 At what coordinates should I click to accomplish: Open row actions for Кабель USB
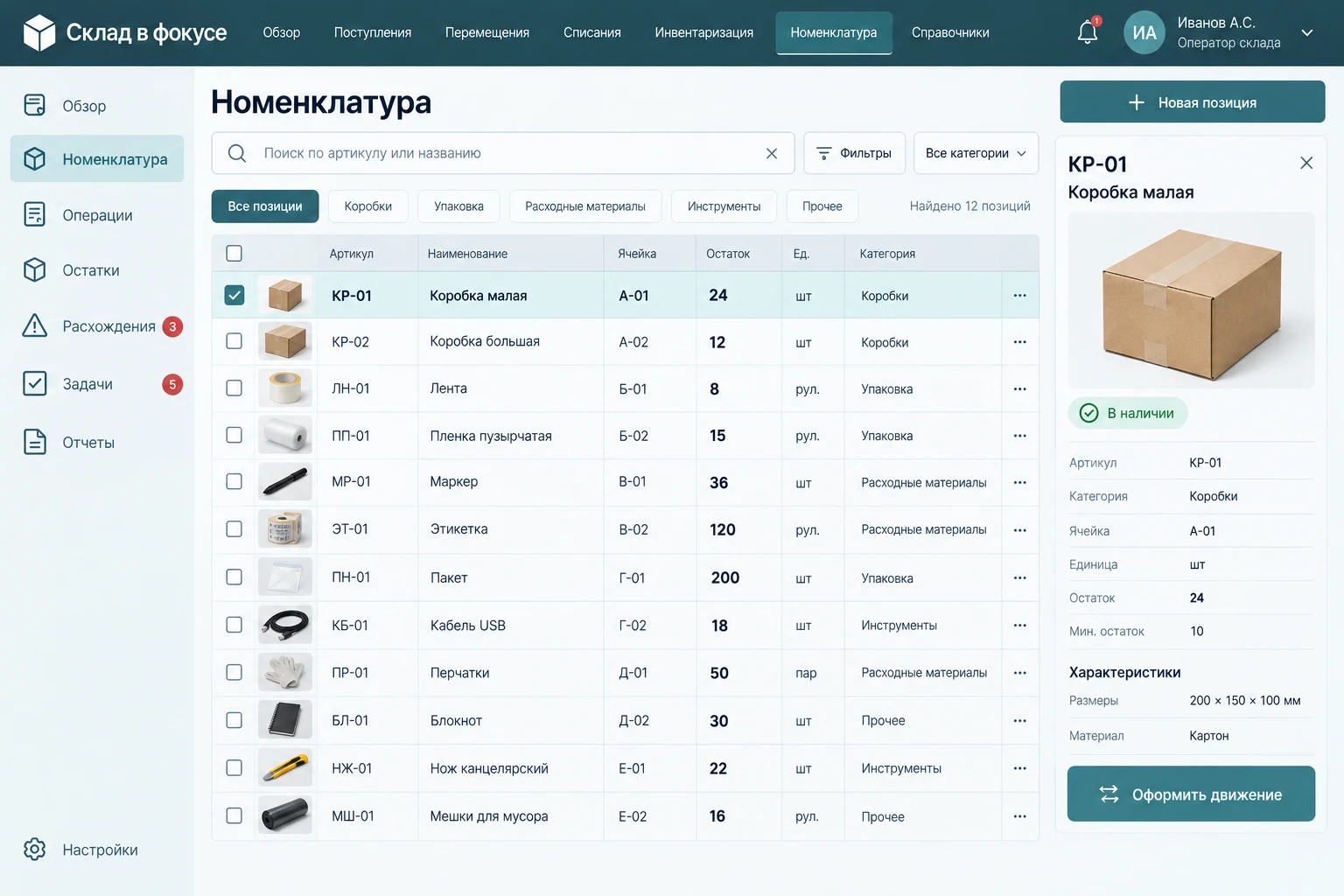pos(1019,625)
